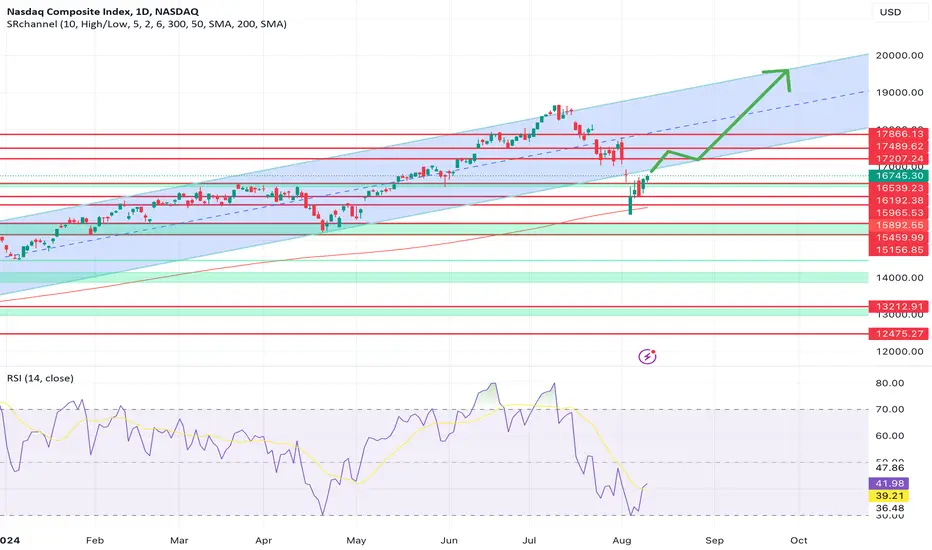Click the 80.00 RSI axis value

[x=890, y=383]
